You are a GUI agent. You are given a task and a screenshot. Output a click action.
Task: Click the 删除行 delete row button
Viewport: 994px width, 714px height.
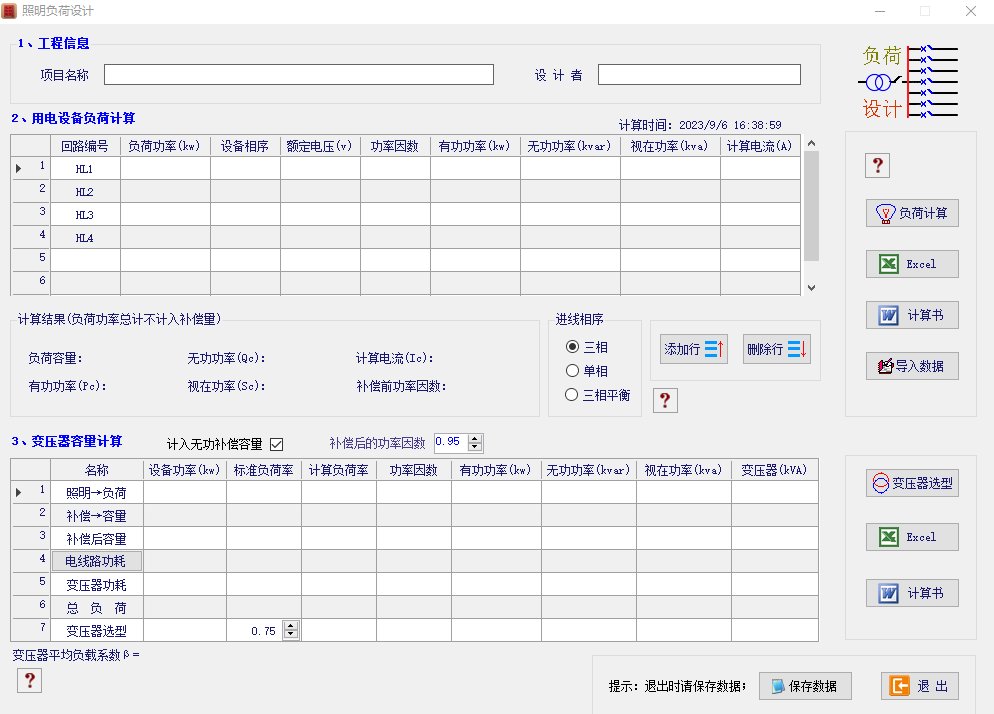point(777,349)
